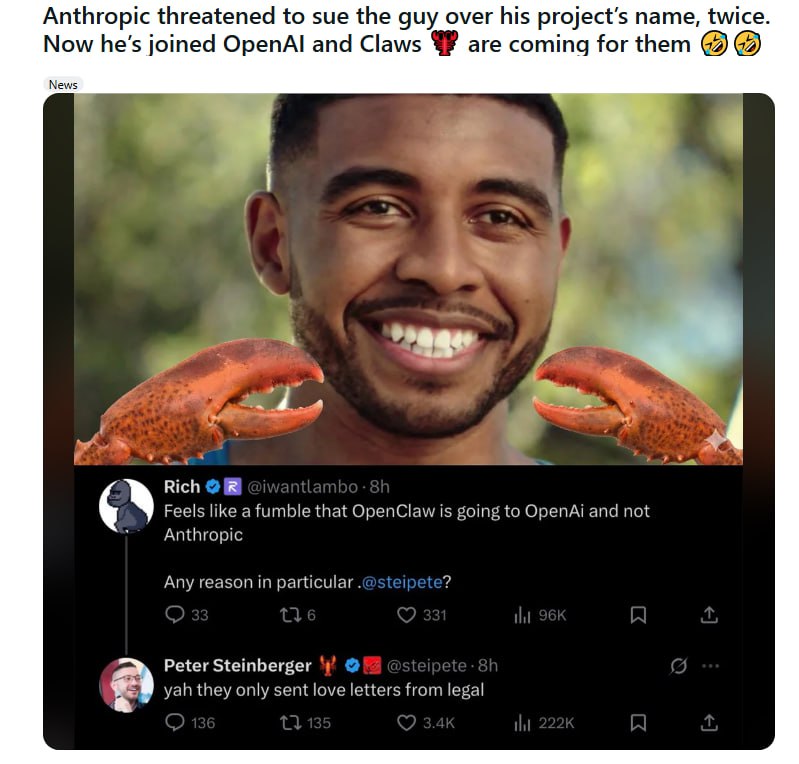The height and width of the screenshot is (764, 799).
Task: Like Rich's tweet with 331 likes
Action: tap(406, 615)
